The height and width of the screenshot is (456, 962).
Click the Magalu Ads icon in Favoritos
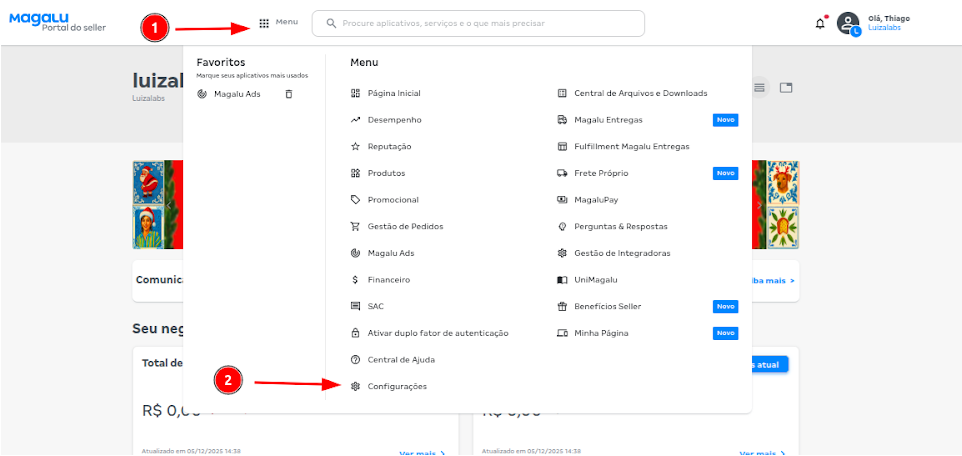[x=202, y=94]
